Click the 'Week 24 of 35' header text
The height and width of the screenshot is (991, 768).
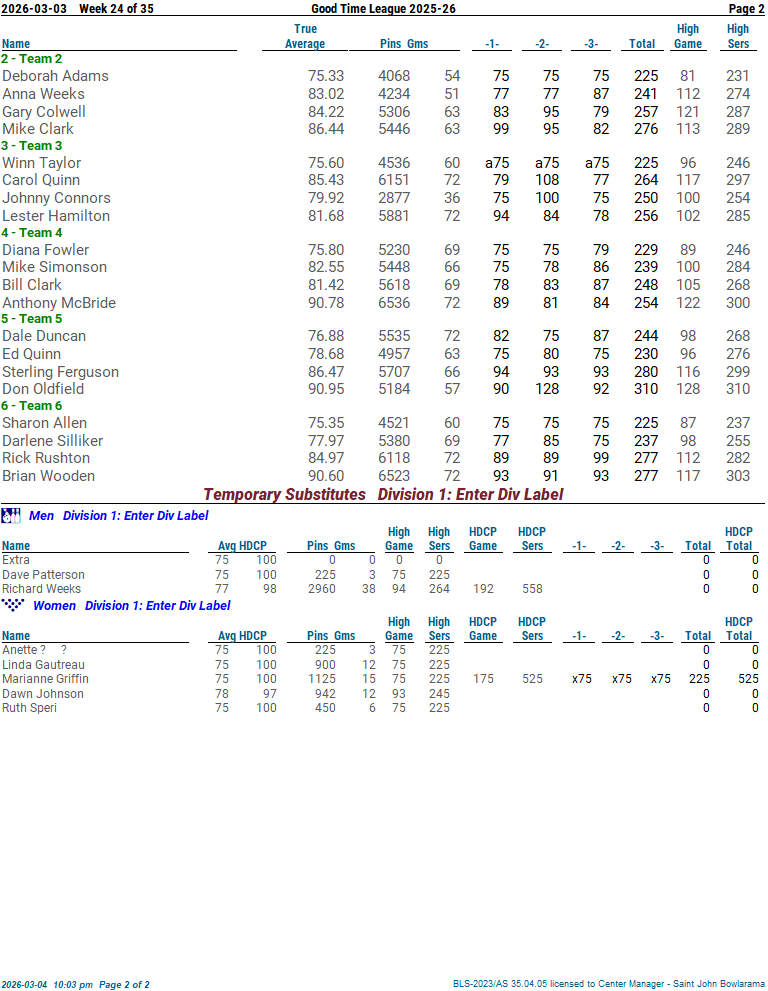pos(117,8)
